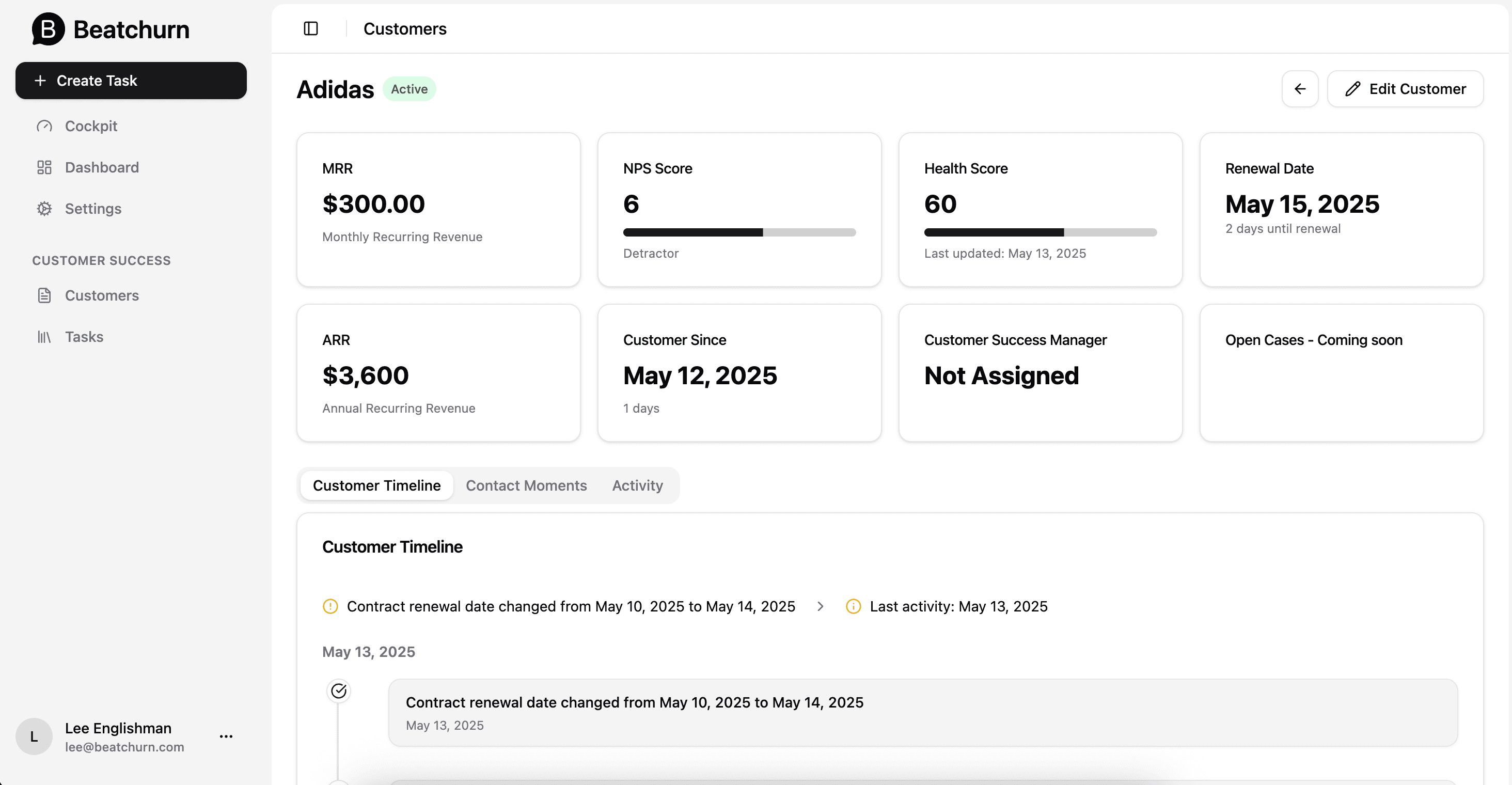Click 'Last updated: May 13, 2025' text
The width and height of the screenshot is (1512, 785).
pos(1005,253)
